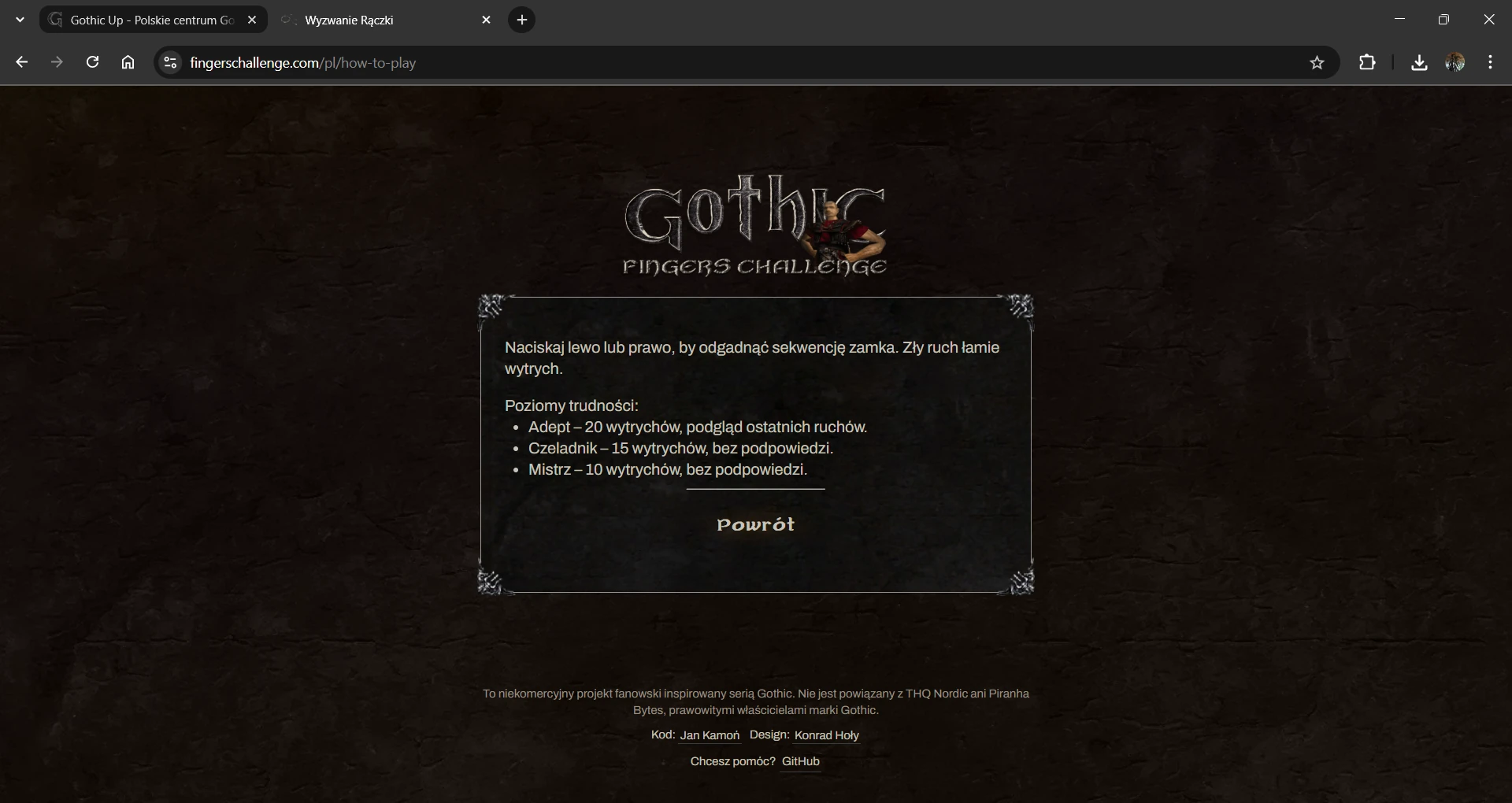Open the downloads tray

[x=1419, y=62]
